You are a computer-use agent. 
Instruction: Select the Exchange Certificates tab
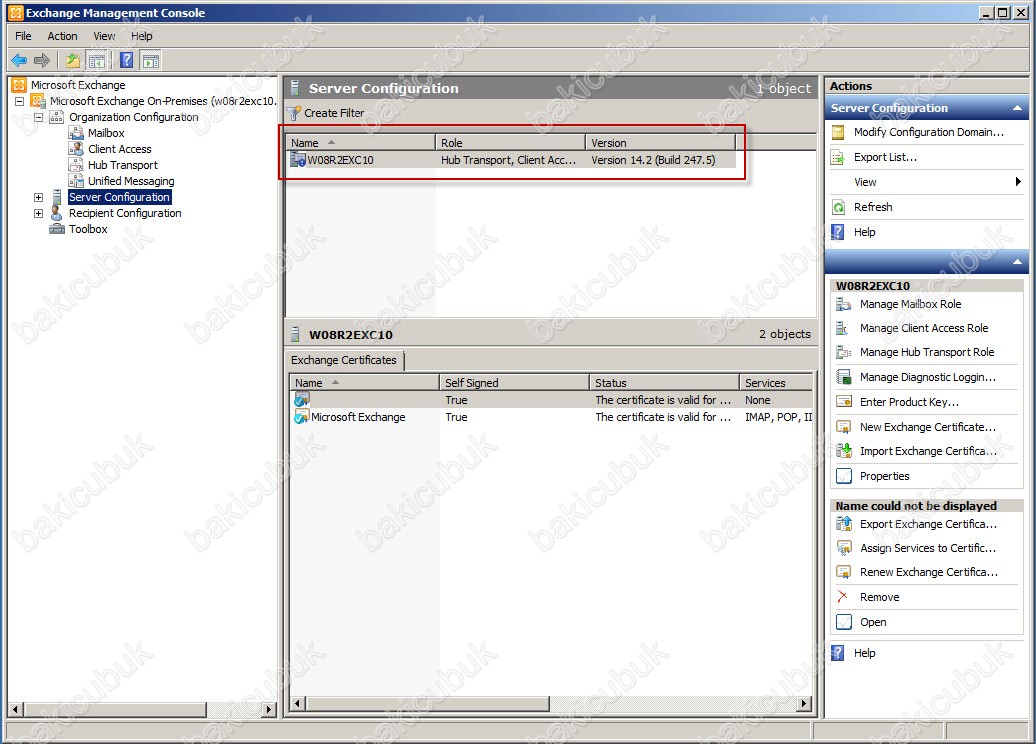click(x=344, y=360)
